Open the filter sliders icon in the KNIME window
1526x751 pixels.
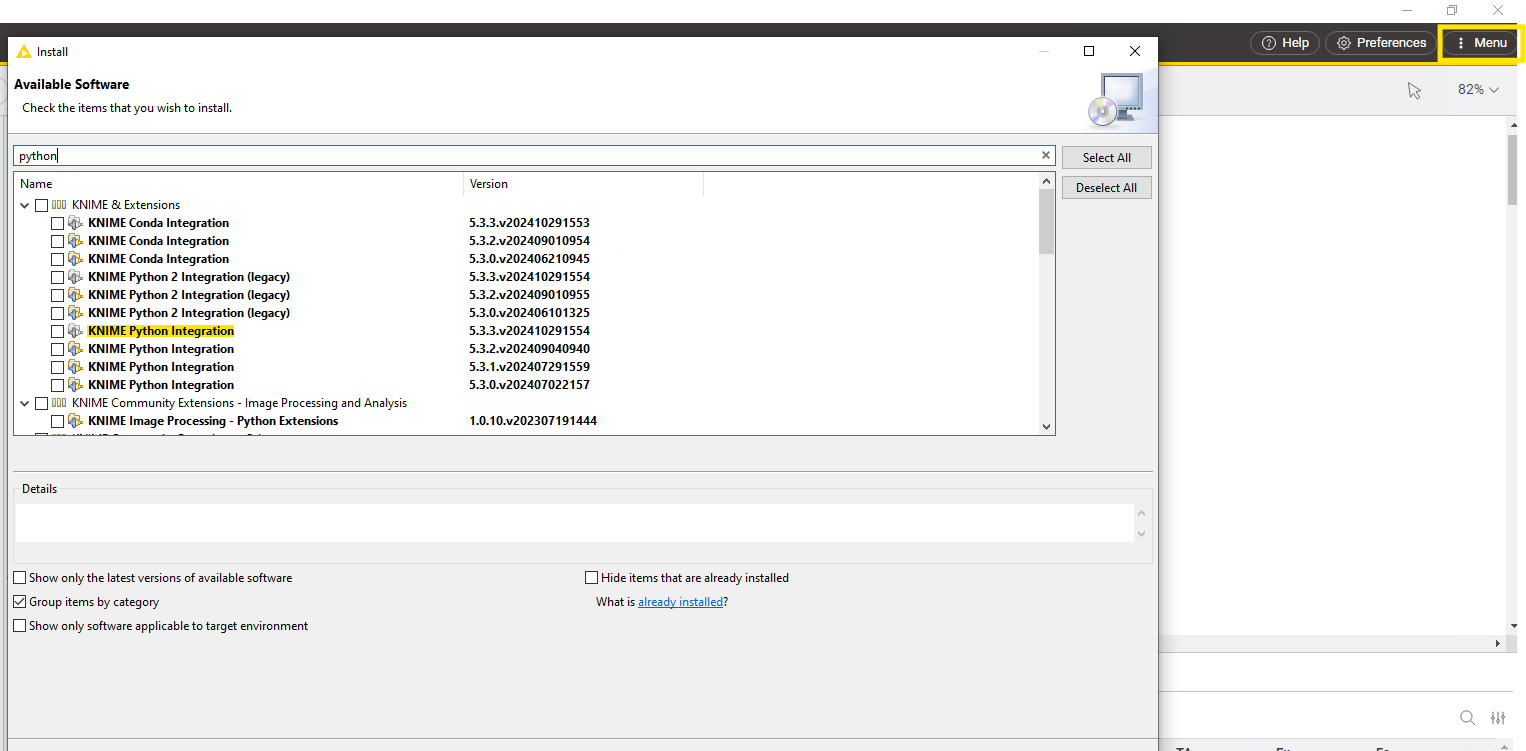tap(1498, 717)
